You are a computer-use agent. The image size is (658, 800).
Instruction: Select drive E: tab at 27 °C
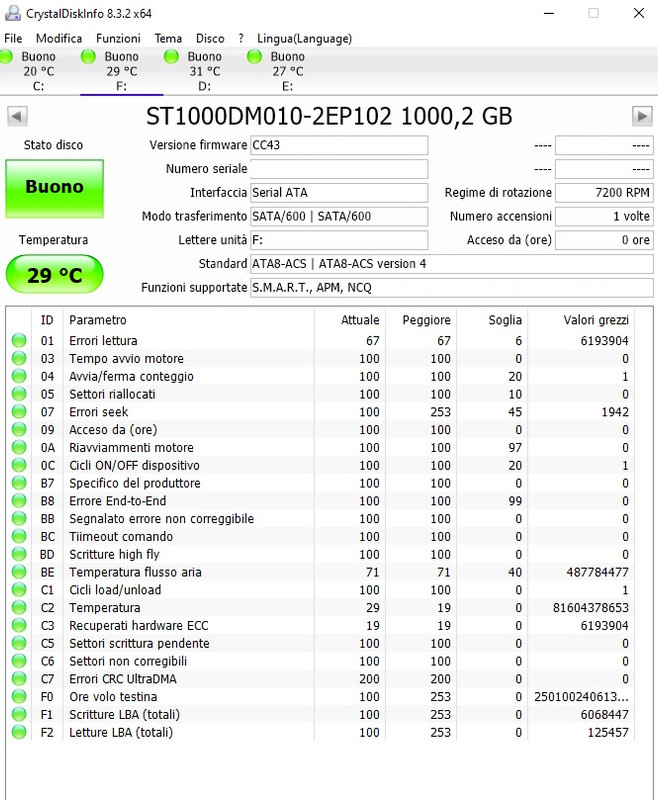[287, 71]
